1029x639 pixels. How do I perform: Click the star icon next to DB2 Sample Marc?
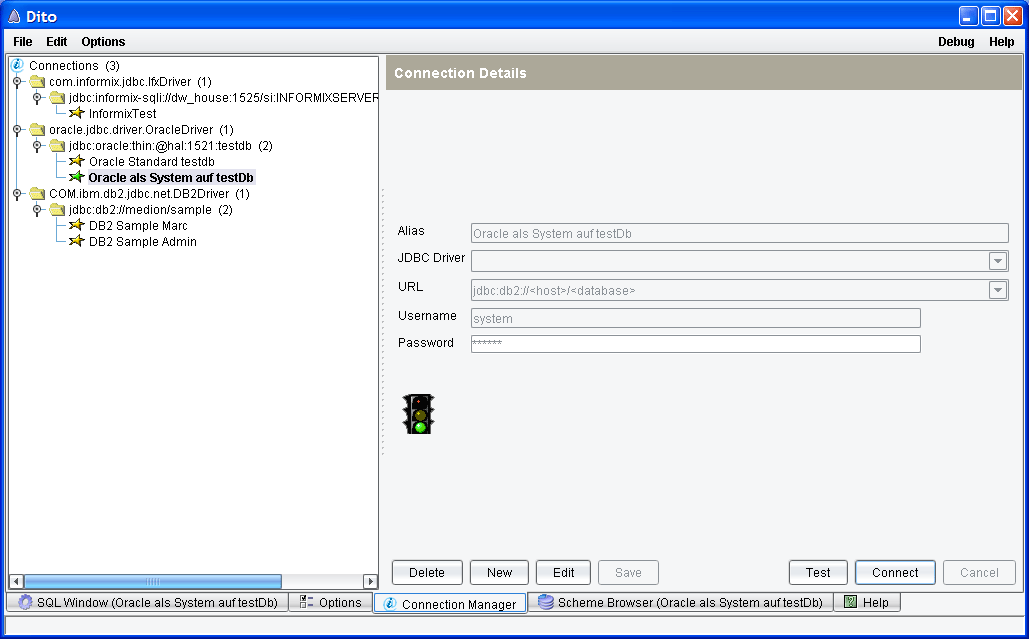[x=76, y=225]
